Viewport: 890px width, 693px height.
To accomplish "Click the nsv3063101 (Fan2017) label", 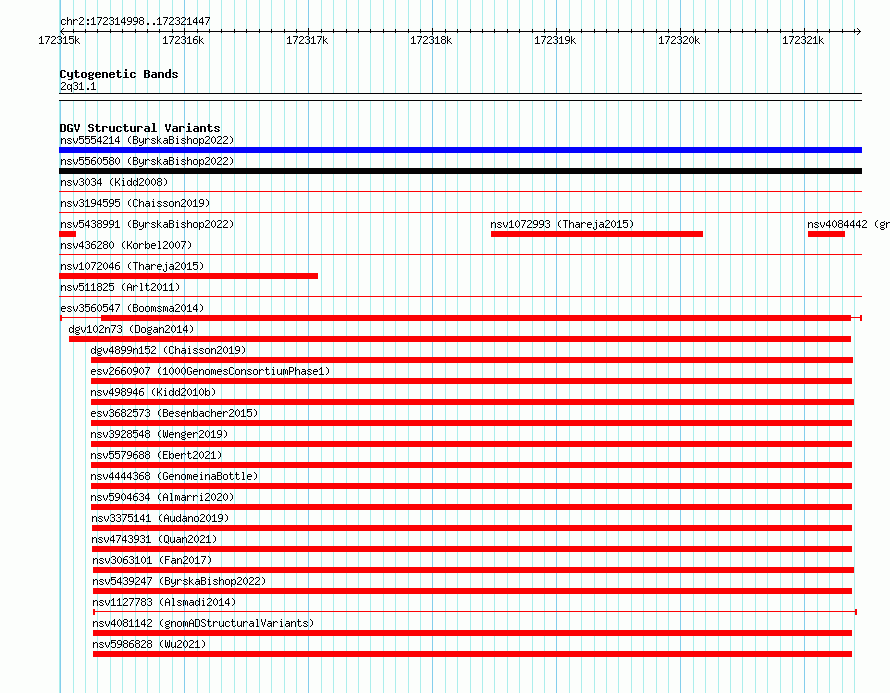I will (152, 560).
